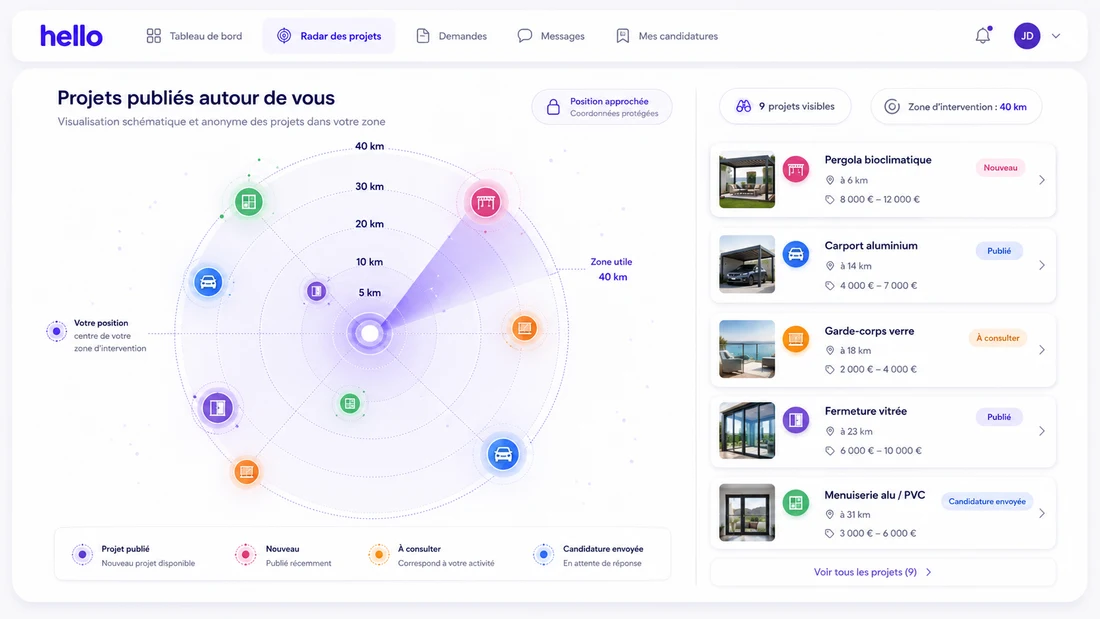Click the price 8 000 € – 12 000 €
The height and width of the screenshot is (619, 1100).
pyautogui.click(x=880, y=199)
